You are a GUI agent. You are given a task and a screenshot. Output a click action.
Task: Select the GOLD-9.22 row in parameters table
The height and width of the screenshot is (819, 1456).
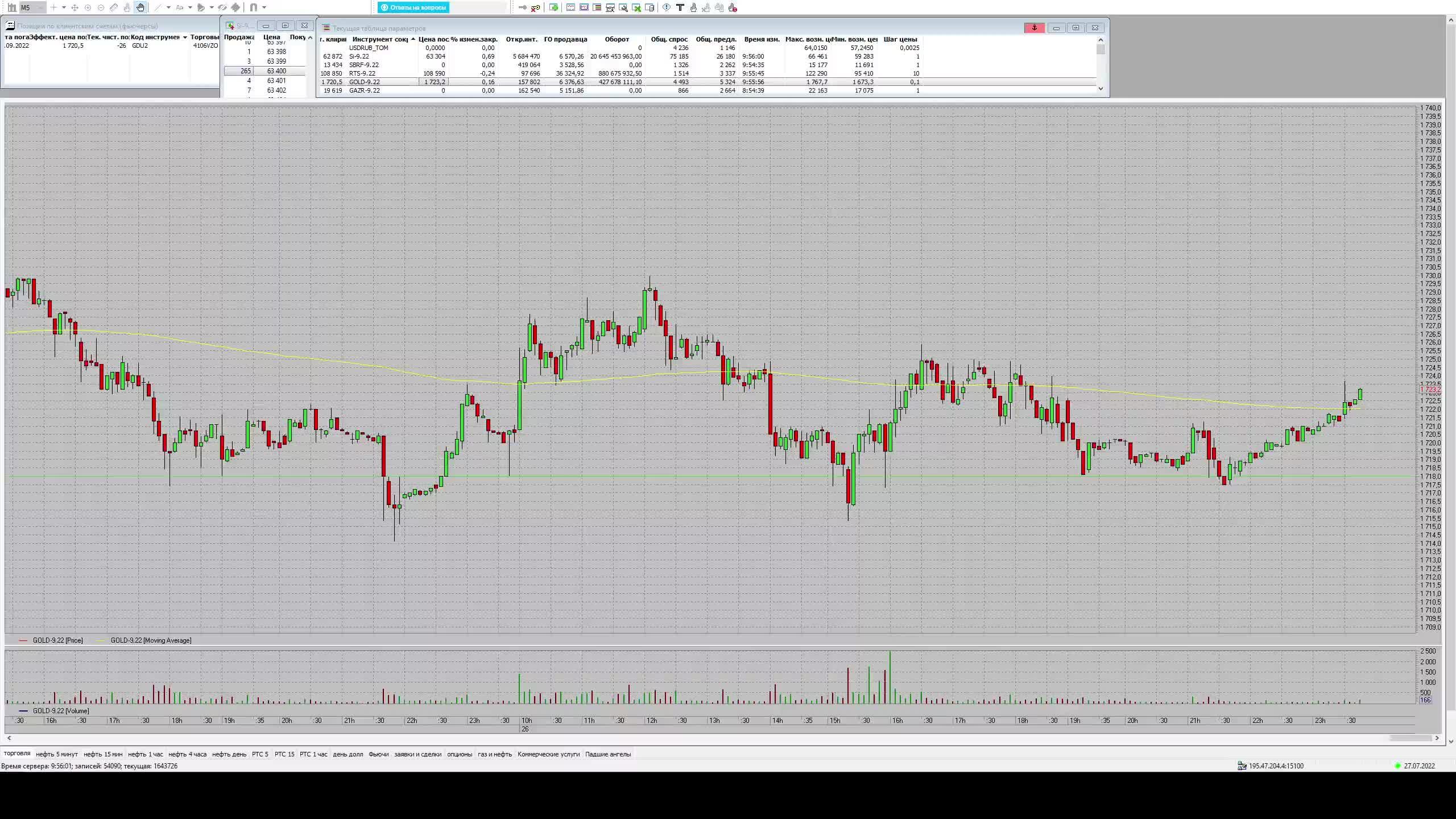tap(707, 82)
